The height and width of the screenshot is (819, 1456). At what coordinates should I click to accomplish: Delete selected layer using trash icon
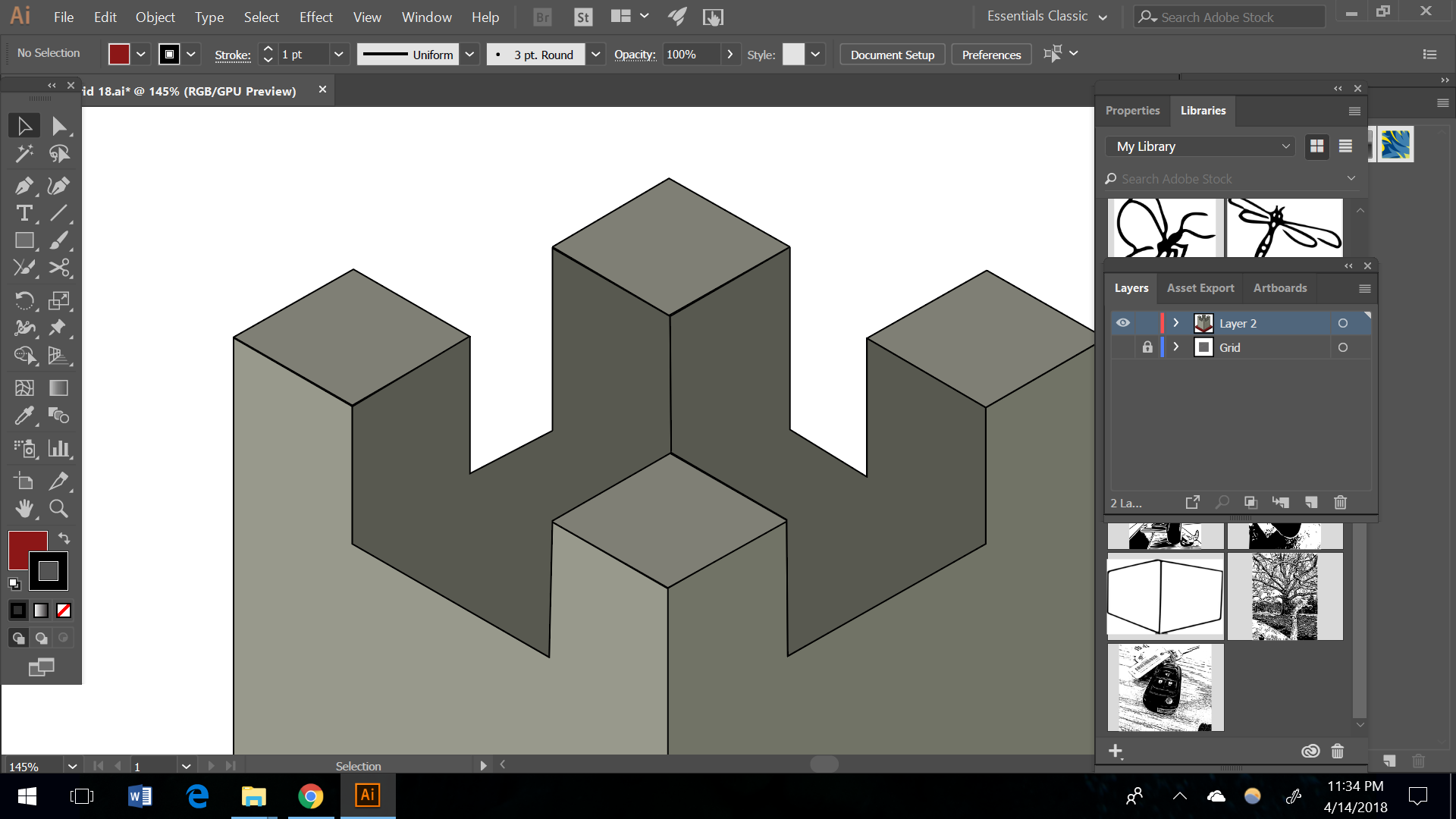coord(1341,502)
